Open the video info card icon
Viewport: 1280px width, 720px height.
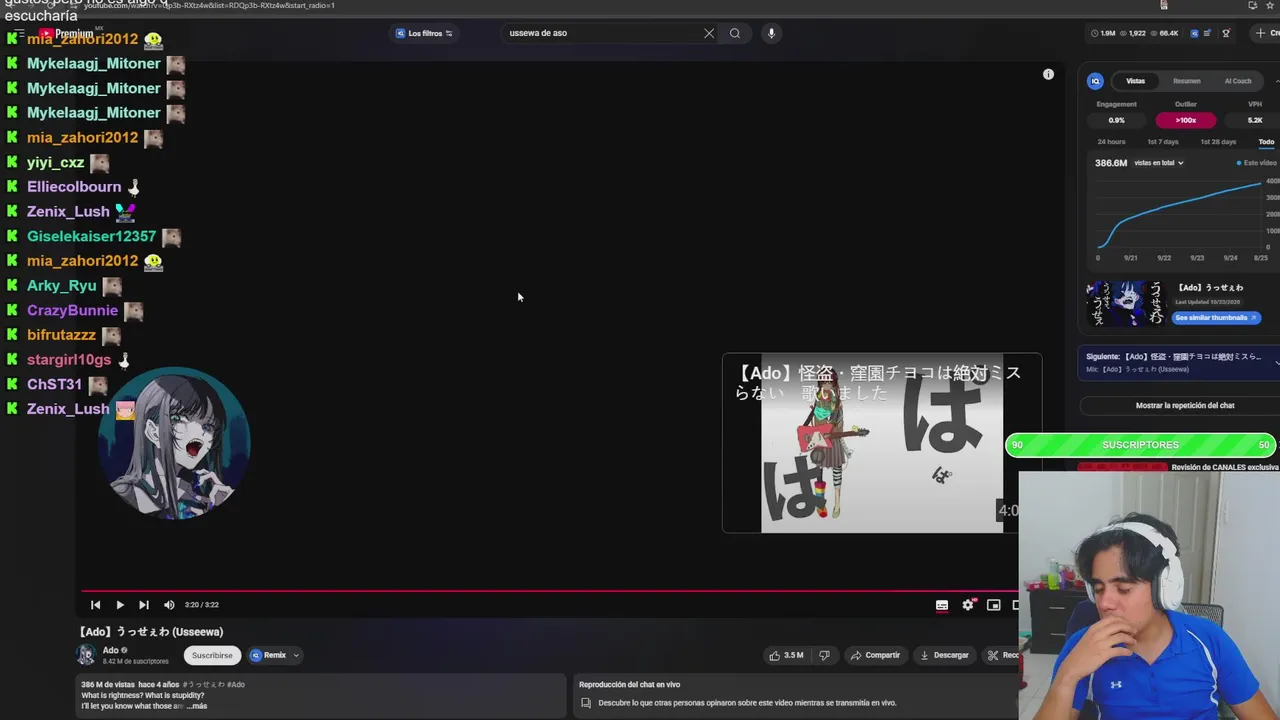tap(1048, 74)
